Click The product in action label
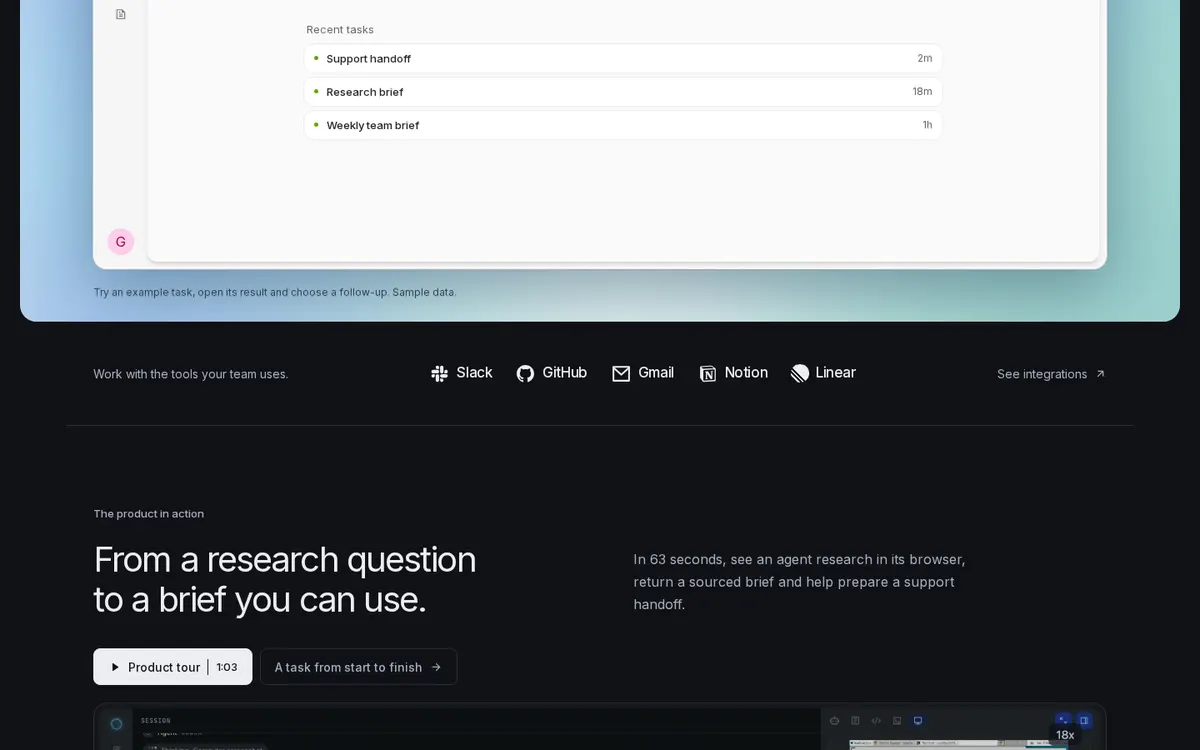The image size is (1200, 750). 149,514
